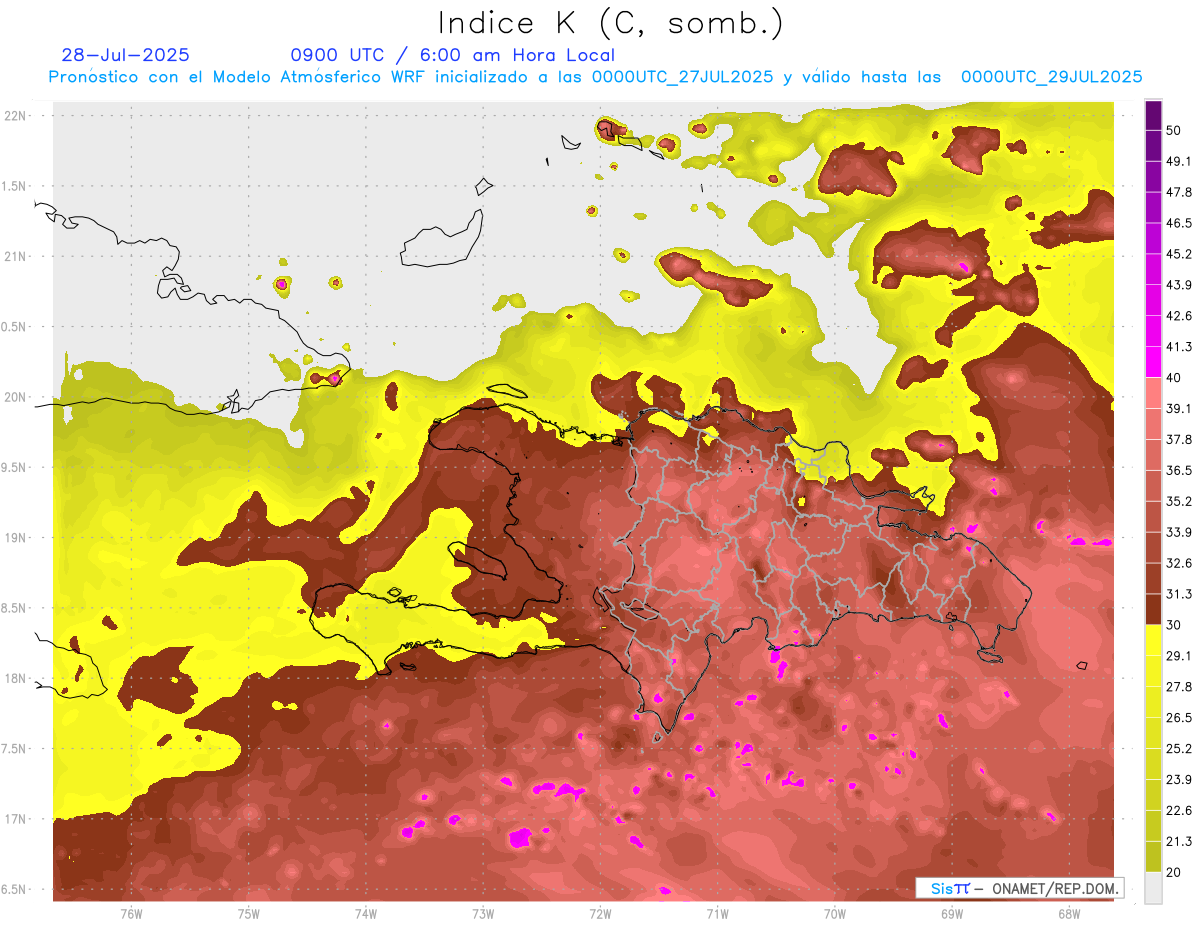The width and height of the screenshot is (1200, 927).
Task: Click "0900 UTC / 6:00 am Hora Local" text
Action: click(x=452, y=55)
